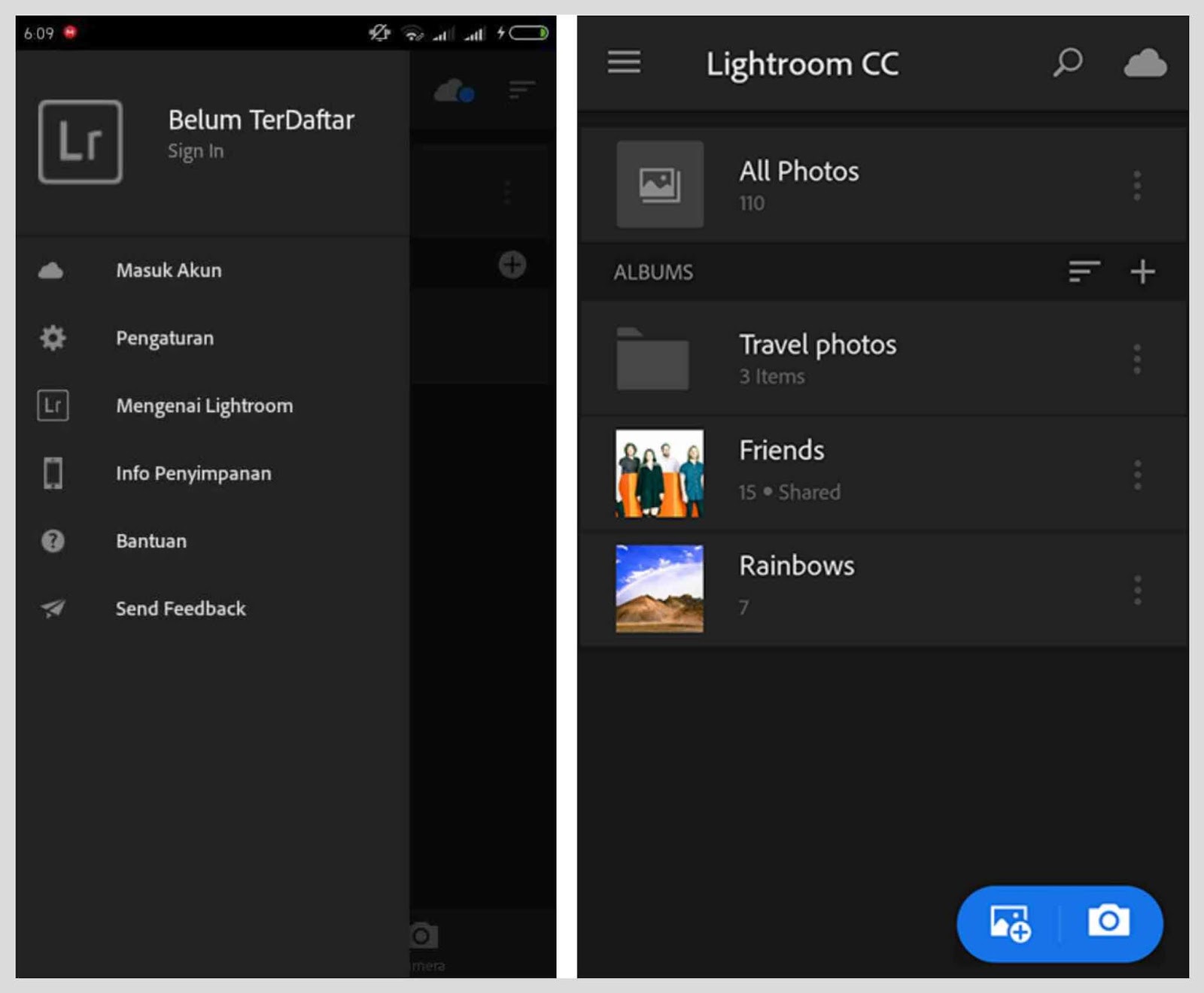The width and height of the screenshot is (1204, 993).
Task: Tap the Lightroom CC title
Action: pos(802,64)
